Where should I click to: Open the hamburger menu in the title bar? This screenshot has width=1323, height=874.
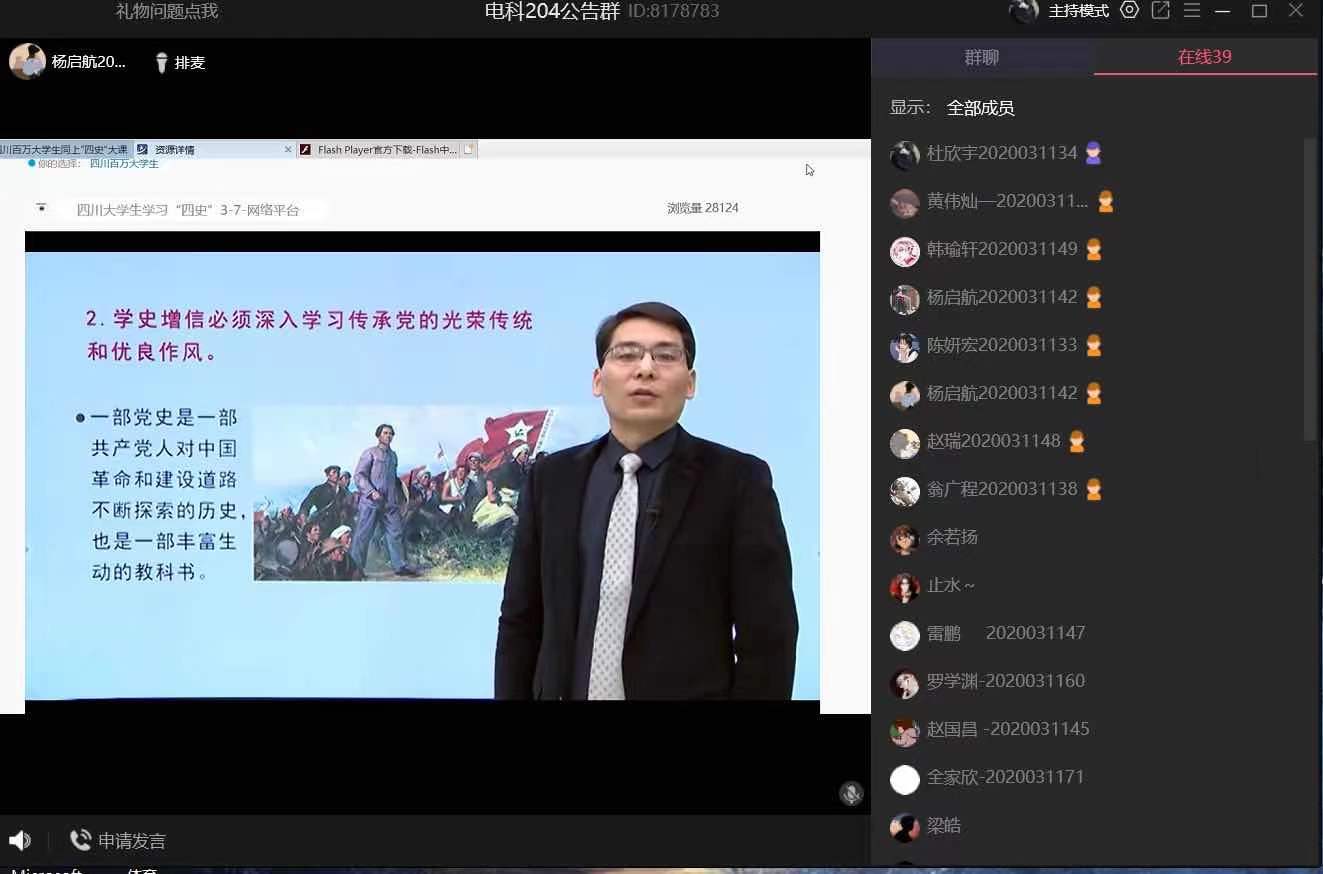1193,10
